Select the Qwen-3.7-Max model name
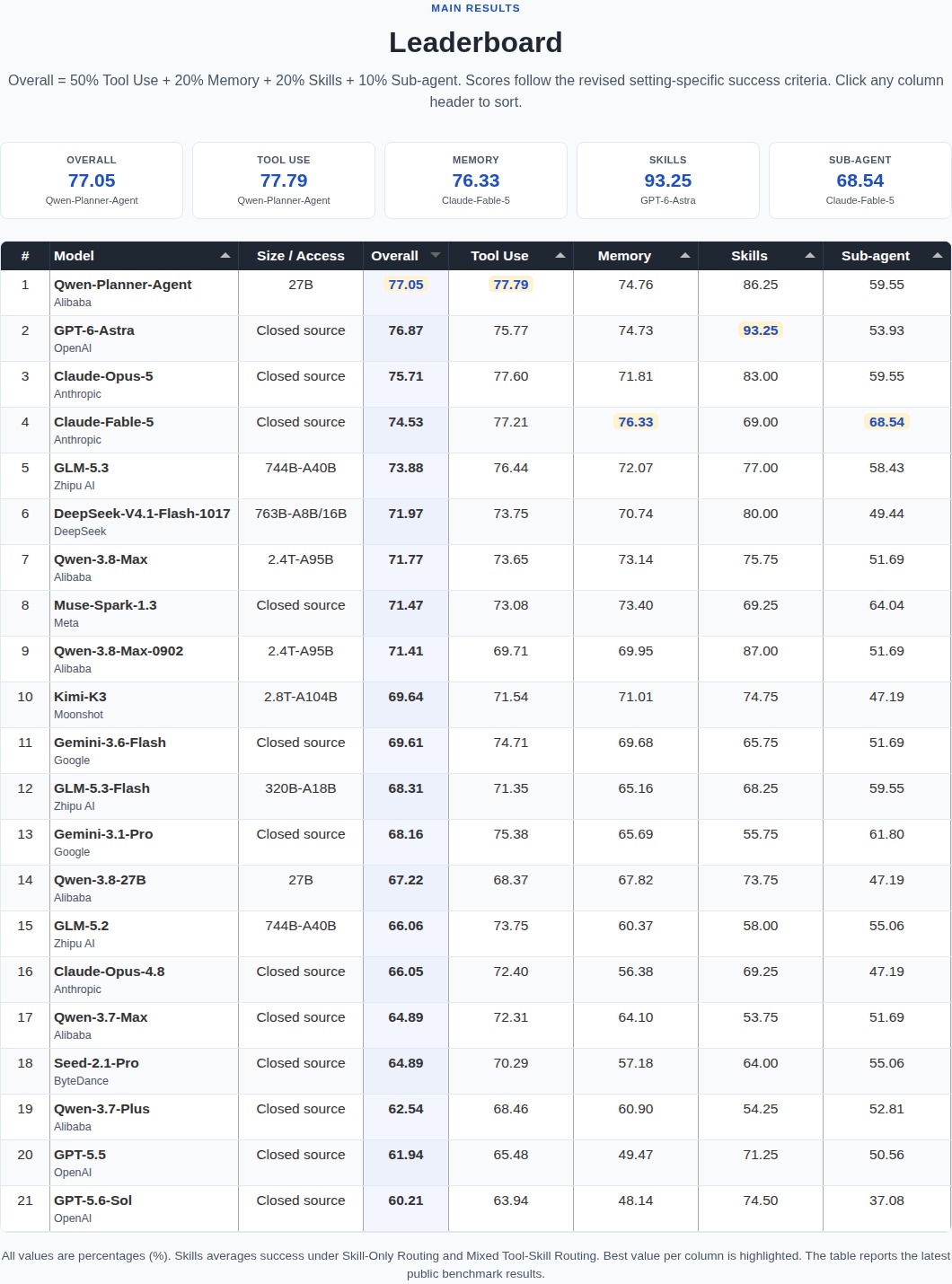 pyautogui.click(x=101, y=1017)
